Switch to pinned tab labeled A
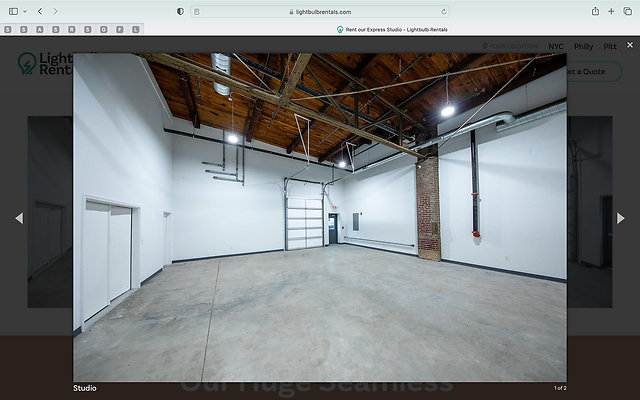The height and width of the screenshot is (400, 640). coord(40,29)
